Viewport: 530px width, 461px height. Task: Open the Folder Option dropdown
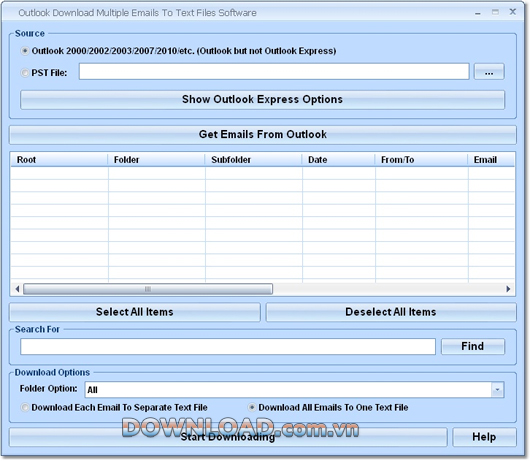(497, 390)
